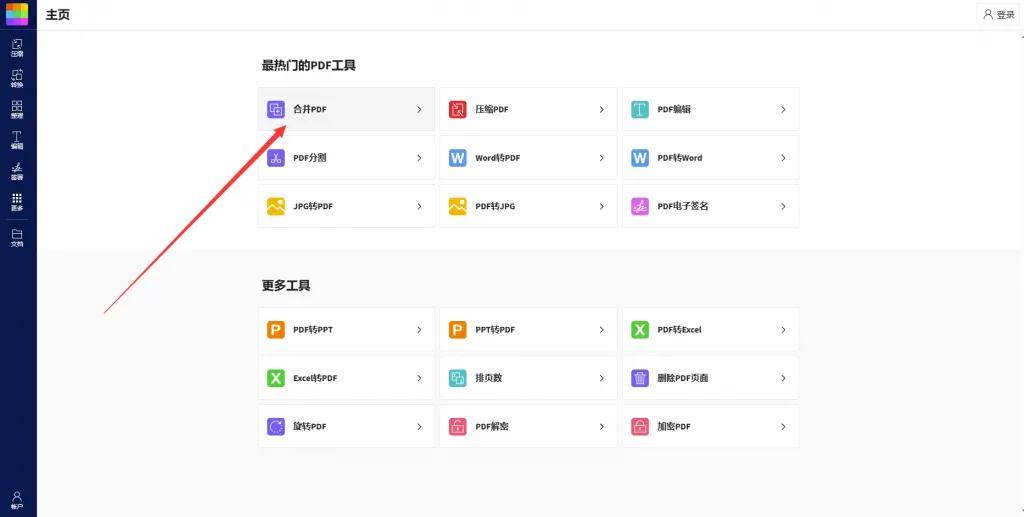This screenshot has width=1024, height=517.
Task: Open the 文档 folder in sidebar
Action: pos(17,238)
